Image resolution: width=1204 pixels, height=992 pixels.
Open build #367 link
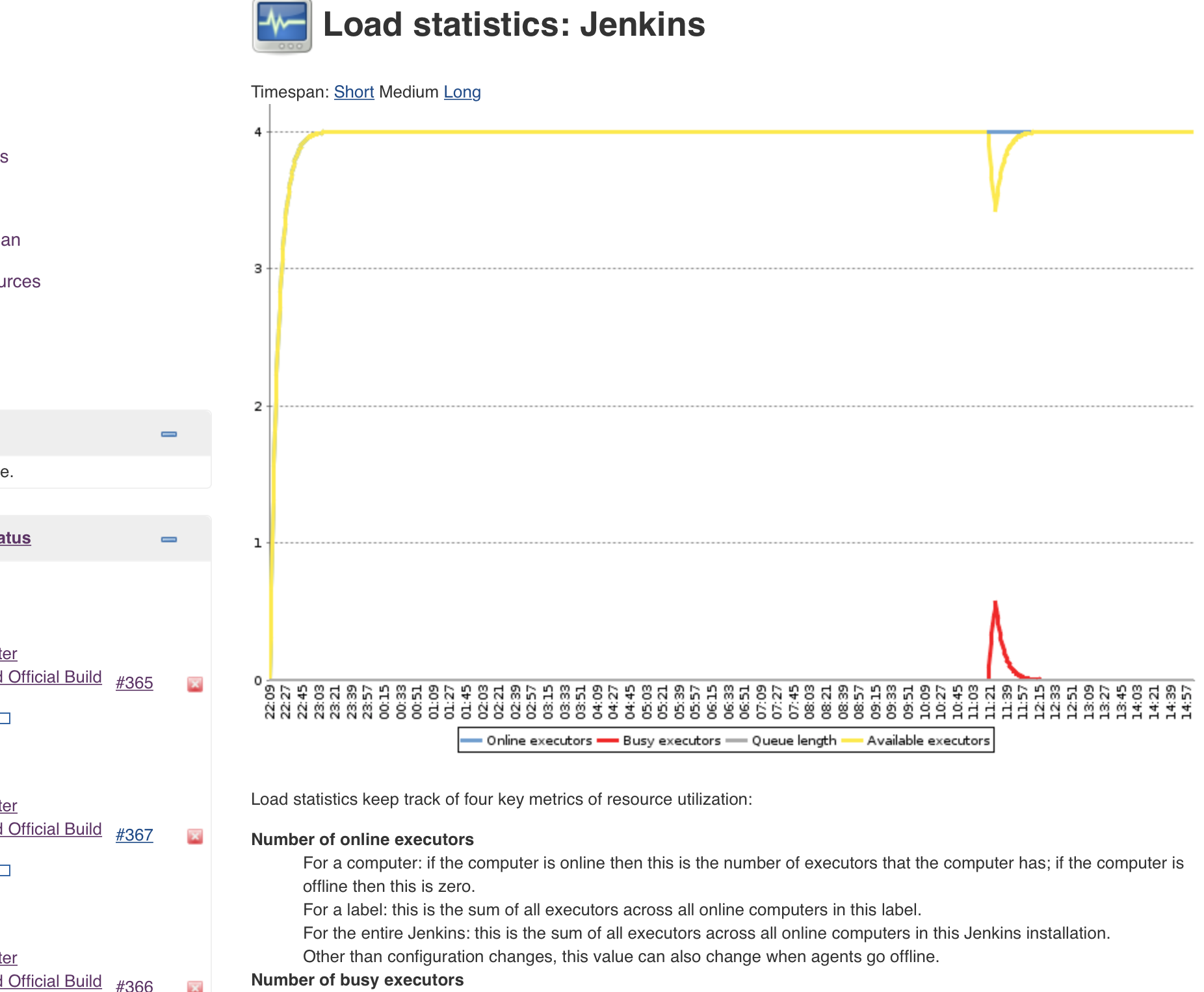134,835
